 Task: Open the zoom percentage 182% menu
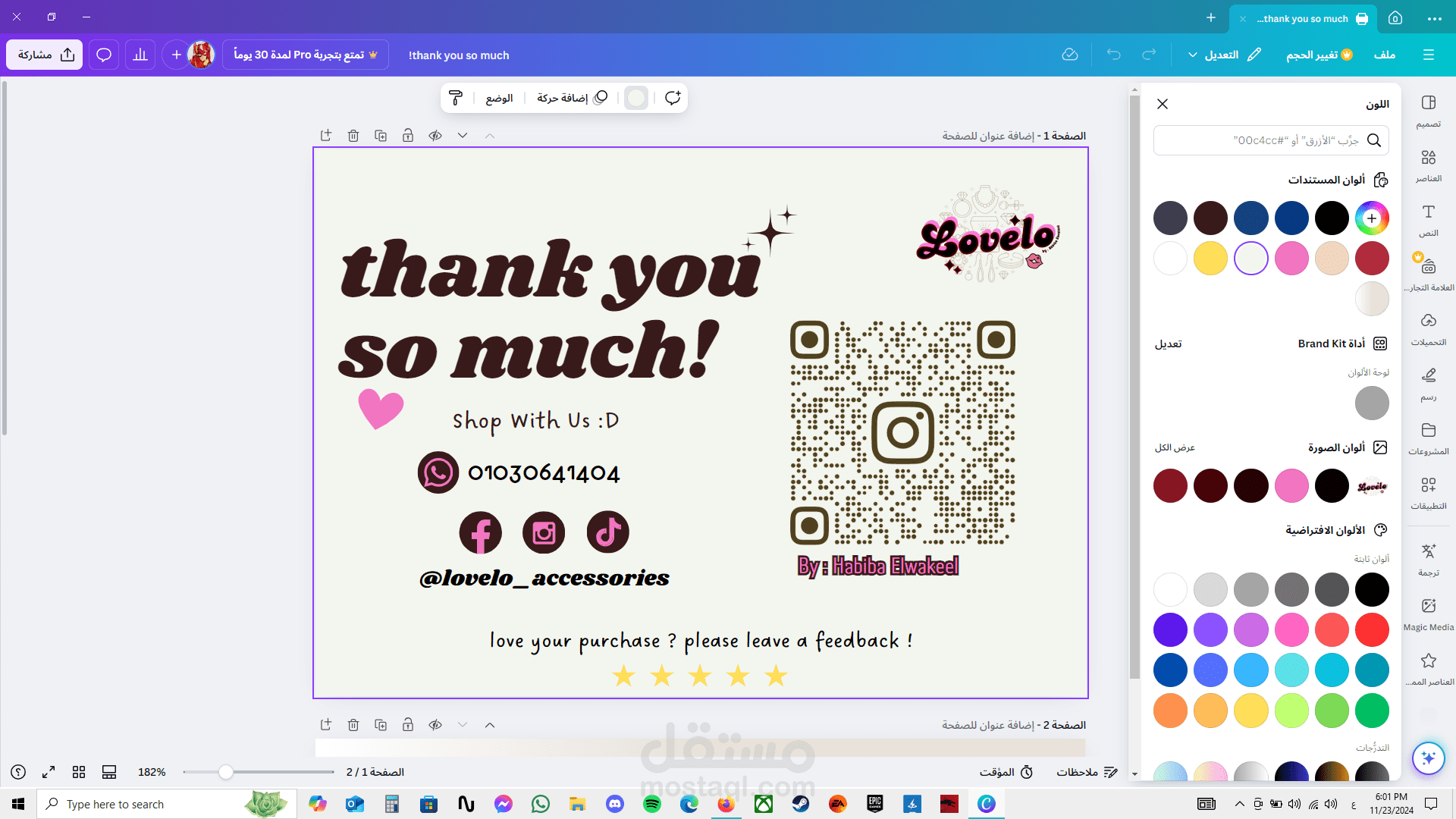point(152,772)
